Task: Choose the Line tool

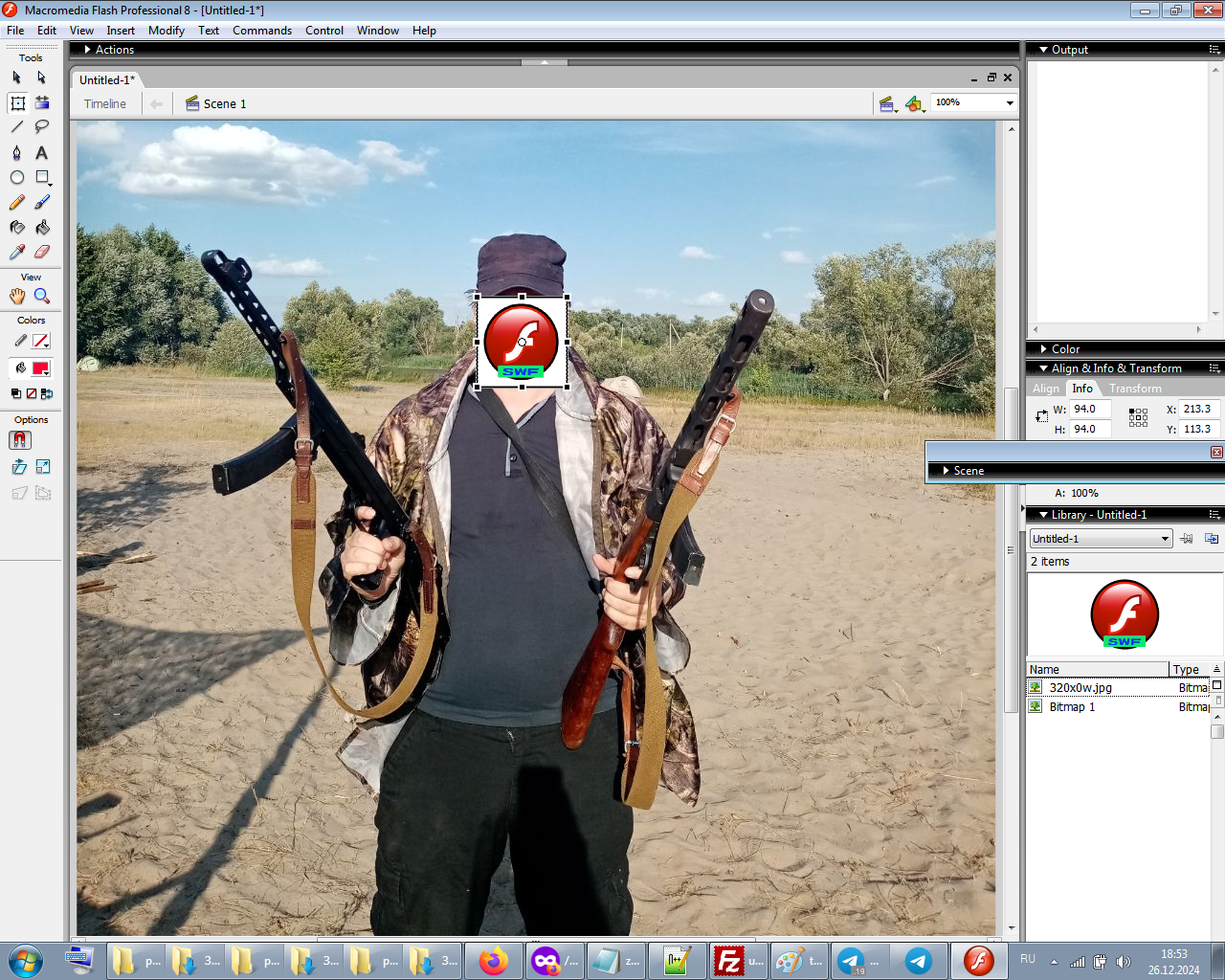Action: point(17,127)
